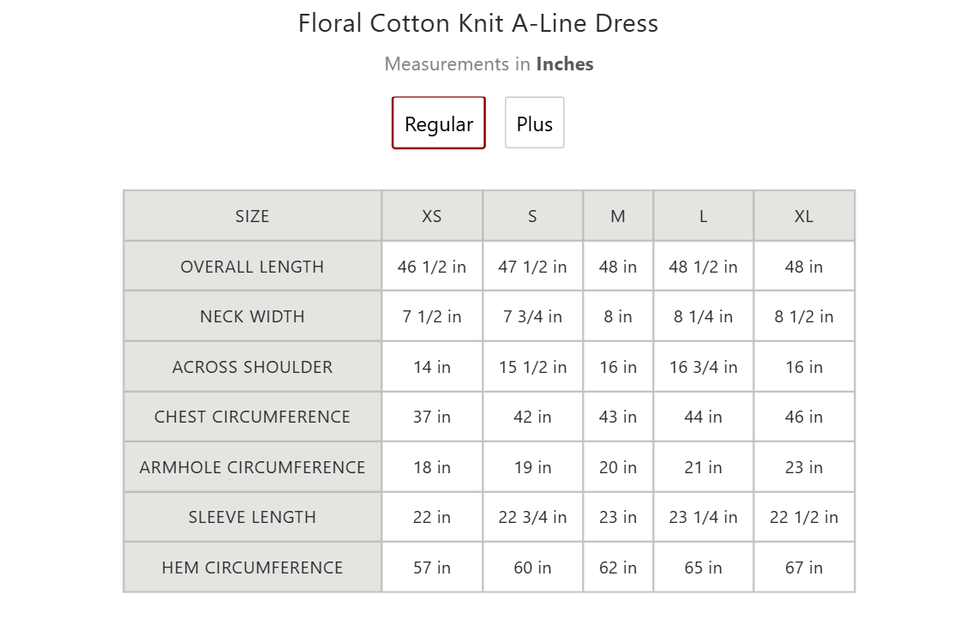The image size is (960, 625).
Task: Click the XL size column header
Action: click(x=804, y=216)
